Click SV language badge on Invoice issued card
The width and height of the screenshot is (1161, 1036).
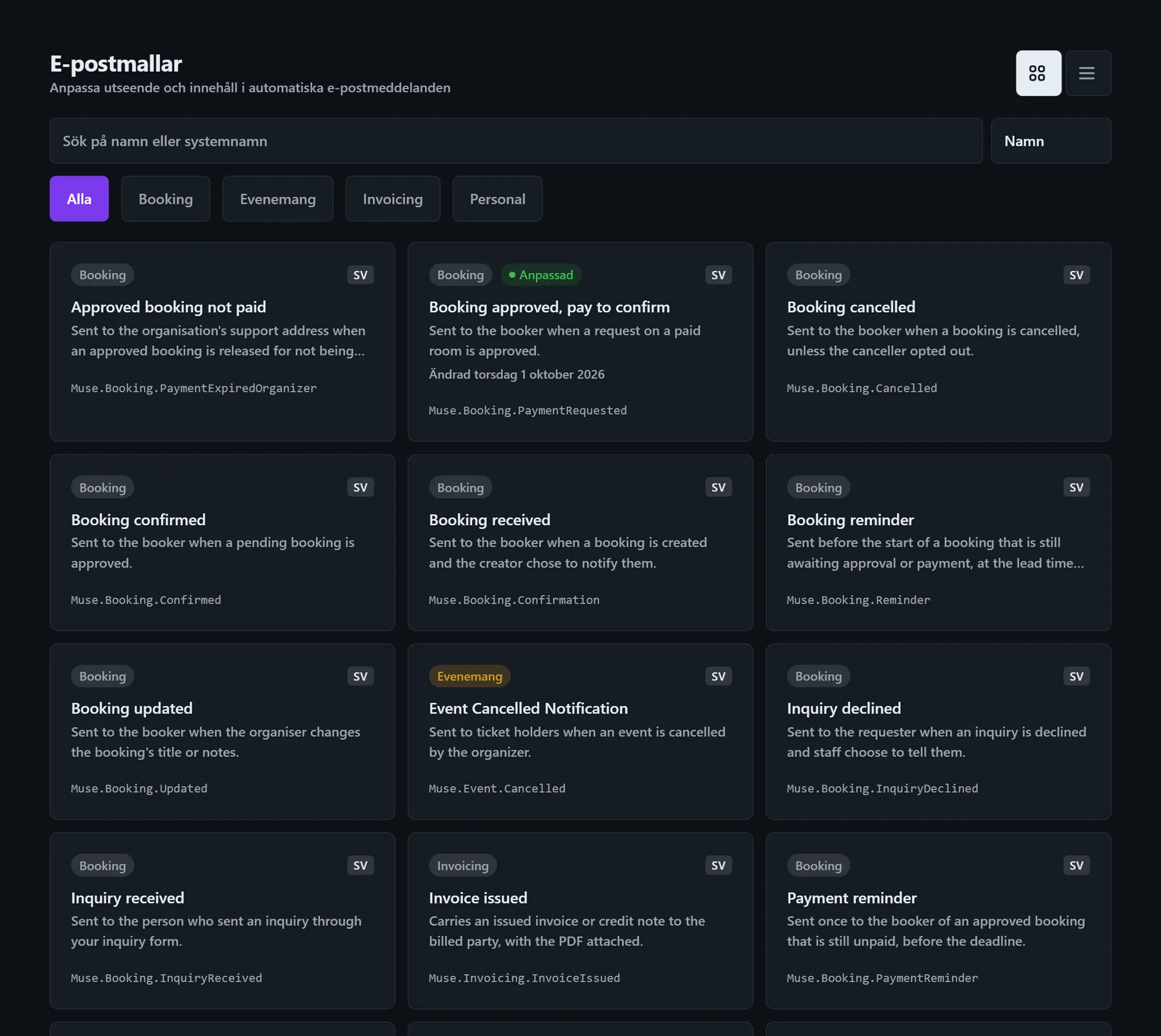coord(719,866)
